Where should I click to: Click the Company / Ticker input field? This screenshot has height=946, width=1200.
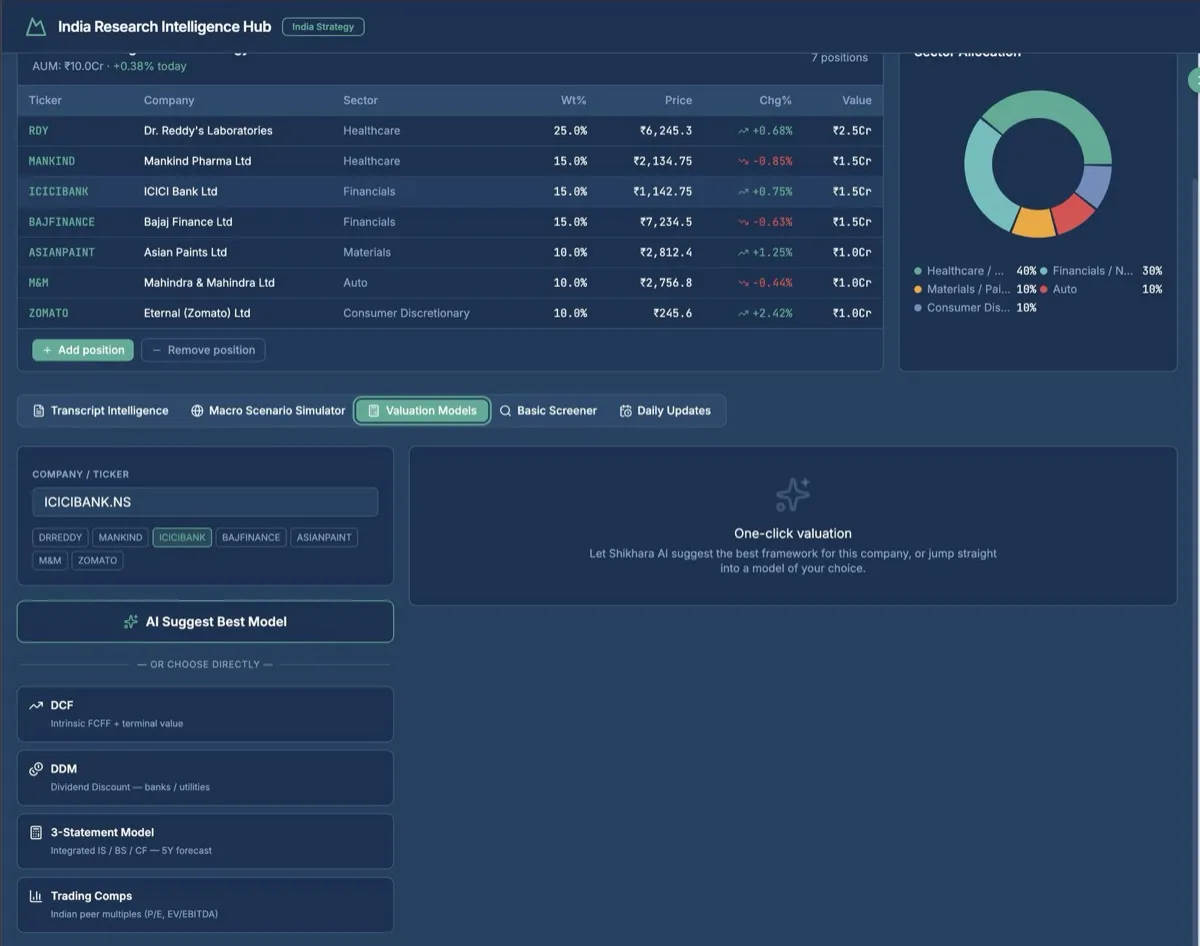pos(205,502)
